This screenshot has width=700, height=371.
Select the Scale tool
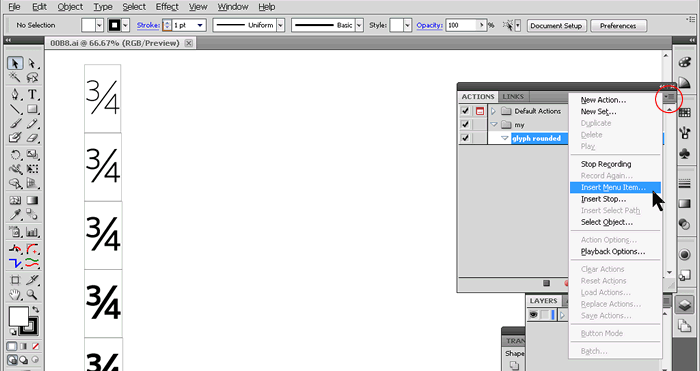(x=32, y=155)
